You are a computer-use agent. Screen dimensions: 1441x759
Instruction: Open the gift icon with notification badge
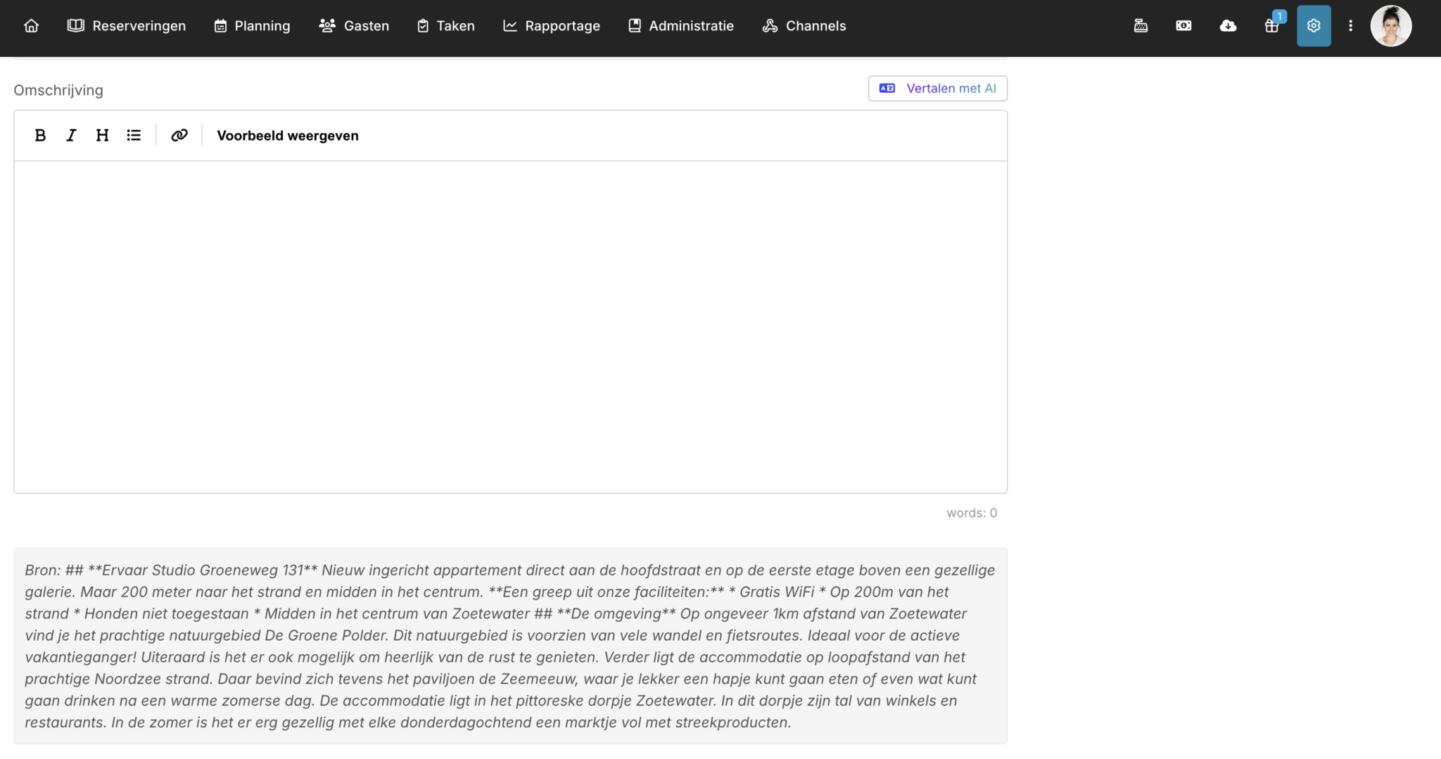click(1272, 26)
